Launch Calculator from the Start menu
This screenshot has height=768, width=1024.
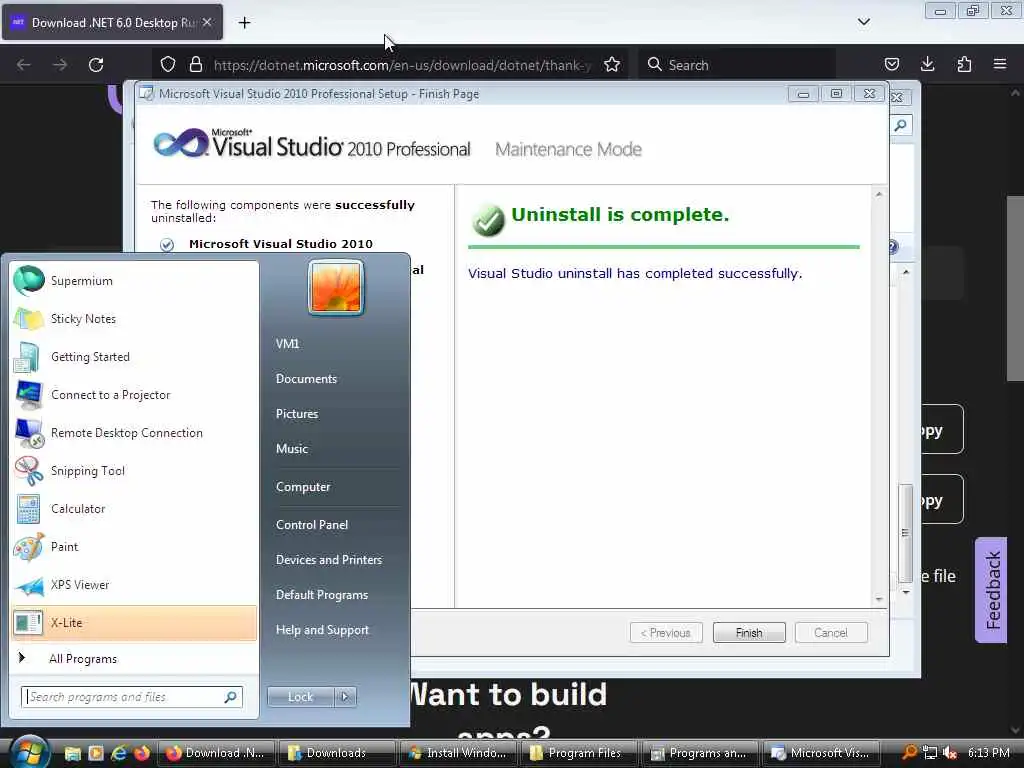click(134, 509)
